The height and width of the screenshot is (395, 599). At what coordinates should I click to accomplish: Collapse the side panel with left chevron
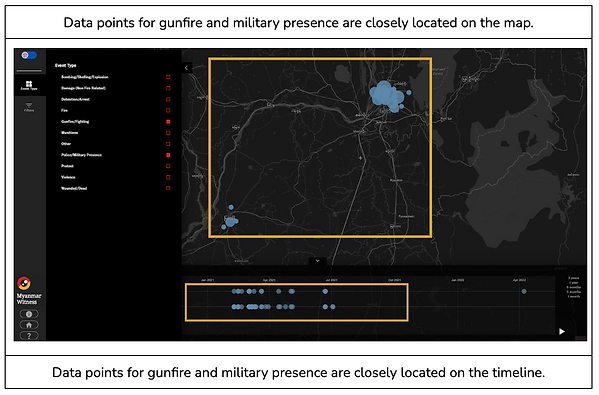tap(186, 68)
